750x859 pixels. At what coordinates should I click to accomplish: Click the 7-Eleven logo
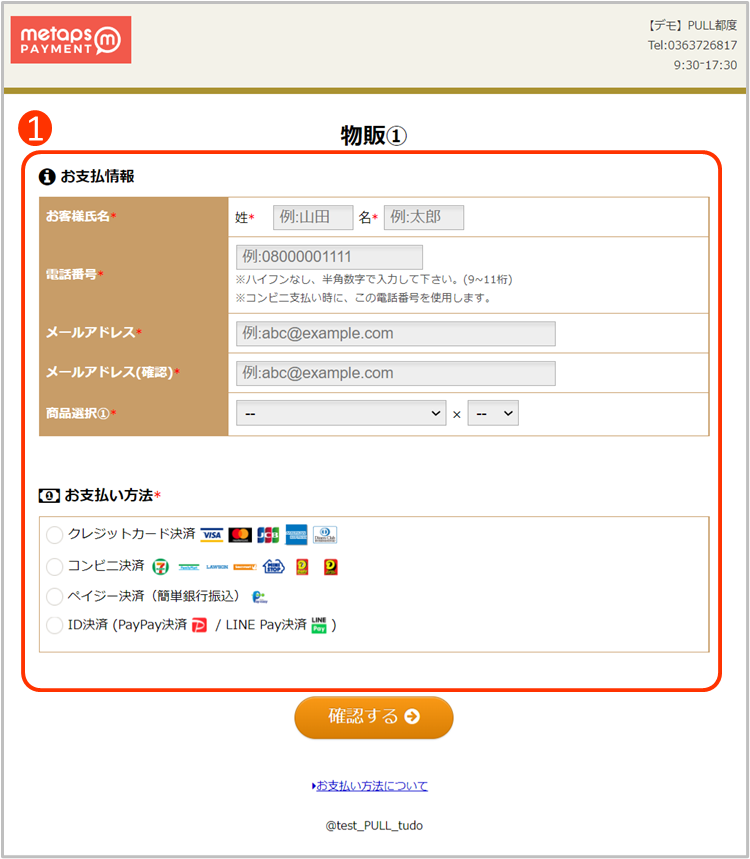161,566
